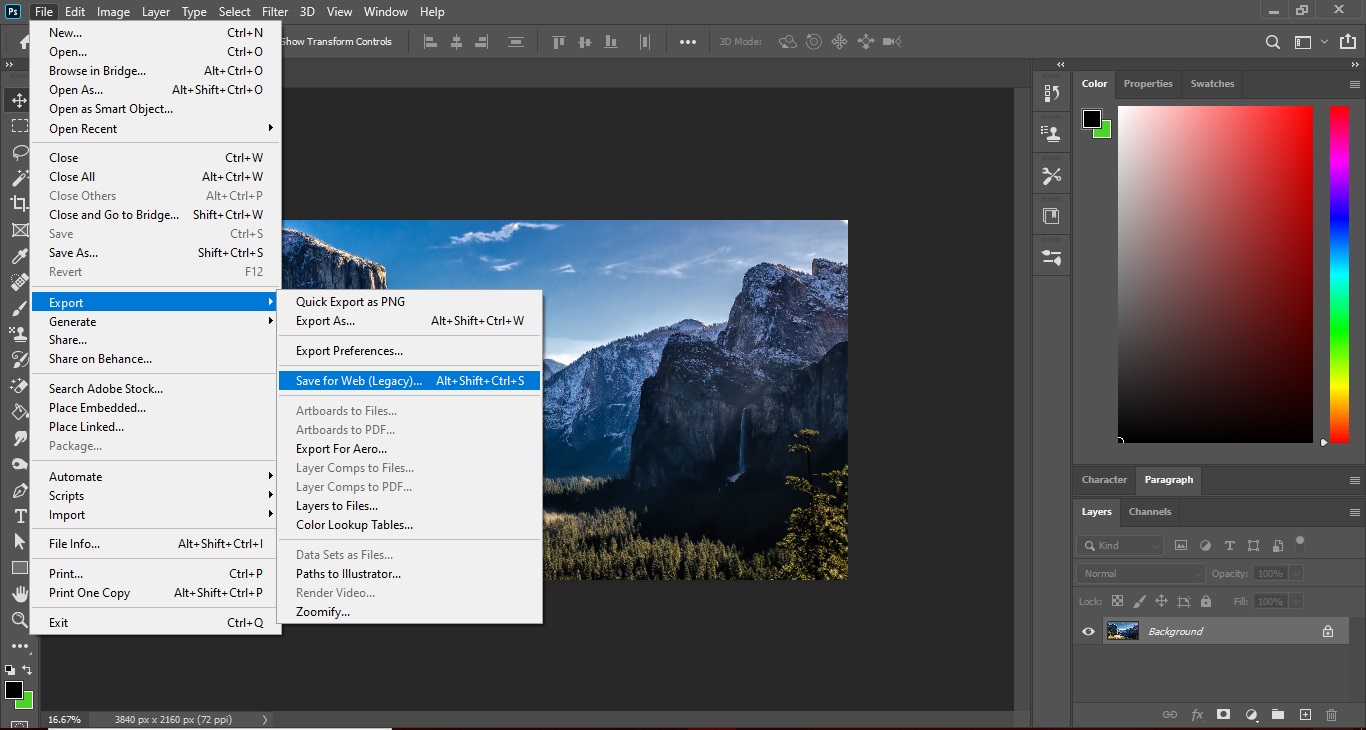Toggle the layer filtering switch
1366x730 pixels.
pyautogui.click(x=1300, y=543)
